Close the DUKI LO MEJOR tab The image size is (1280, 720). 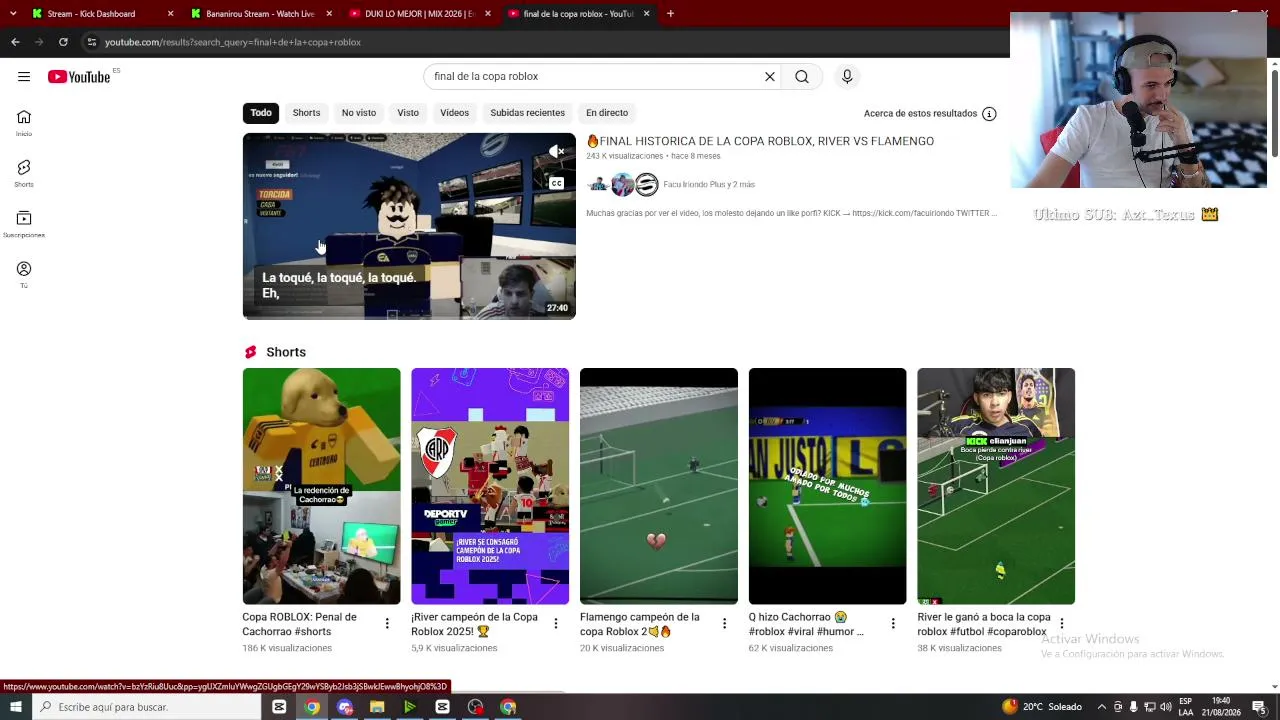pyautogui.click(x=488, y=14)
